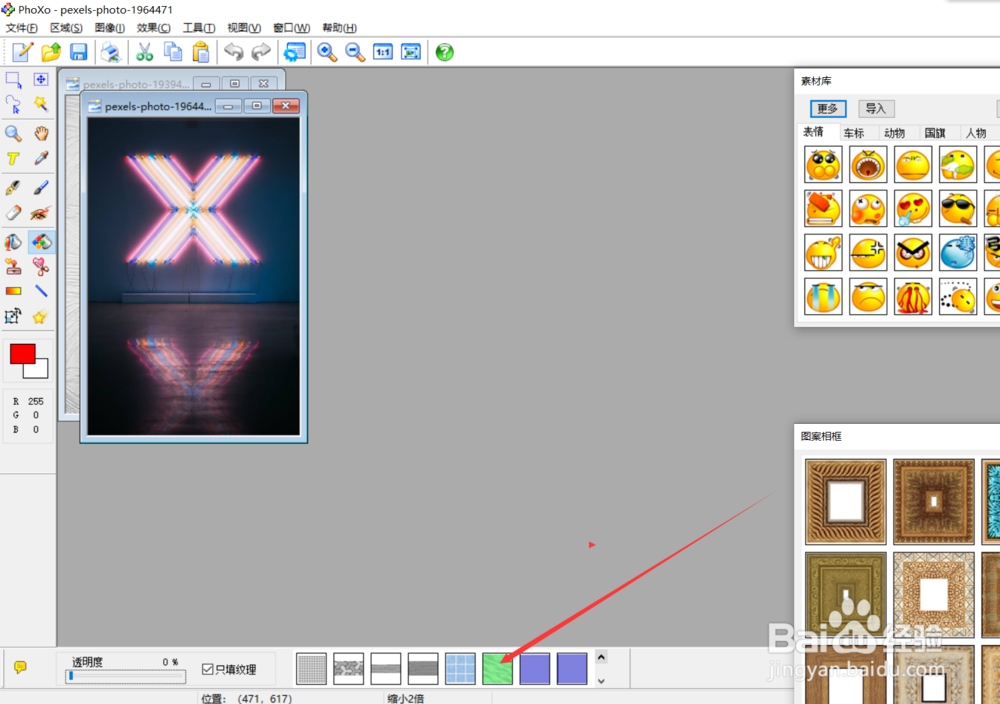1000x704 pixels.
Task: Select the beige ornate lace frame
Action: point(934,594)
